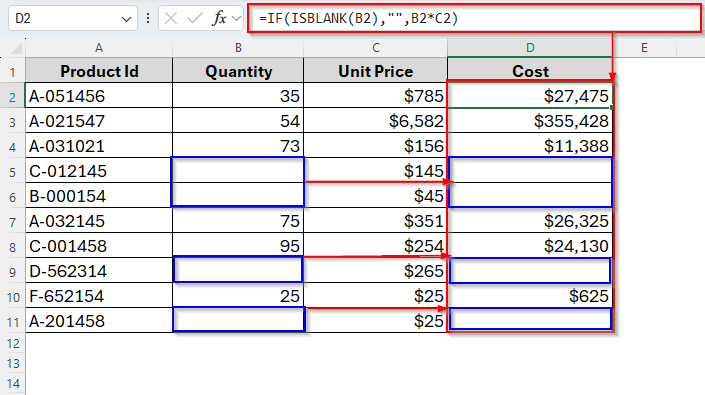Select cell containing D-562314
The image size is (705, 395).
click(x=99, y=271)
